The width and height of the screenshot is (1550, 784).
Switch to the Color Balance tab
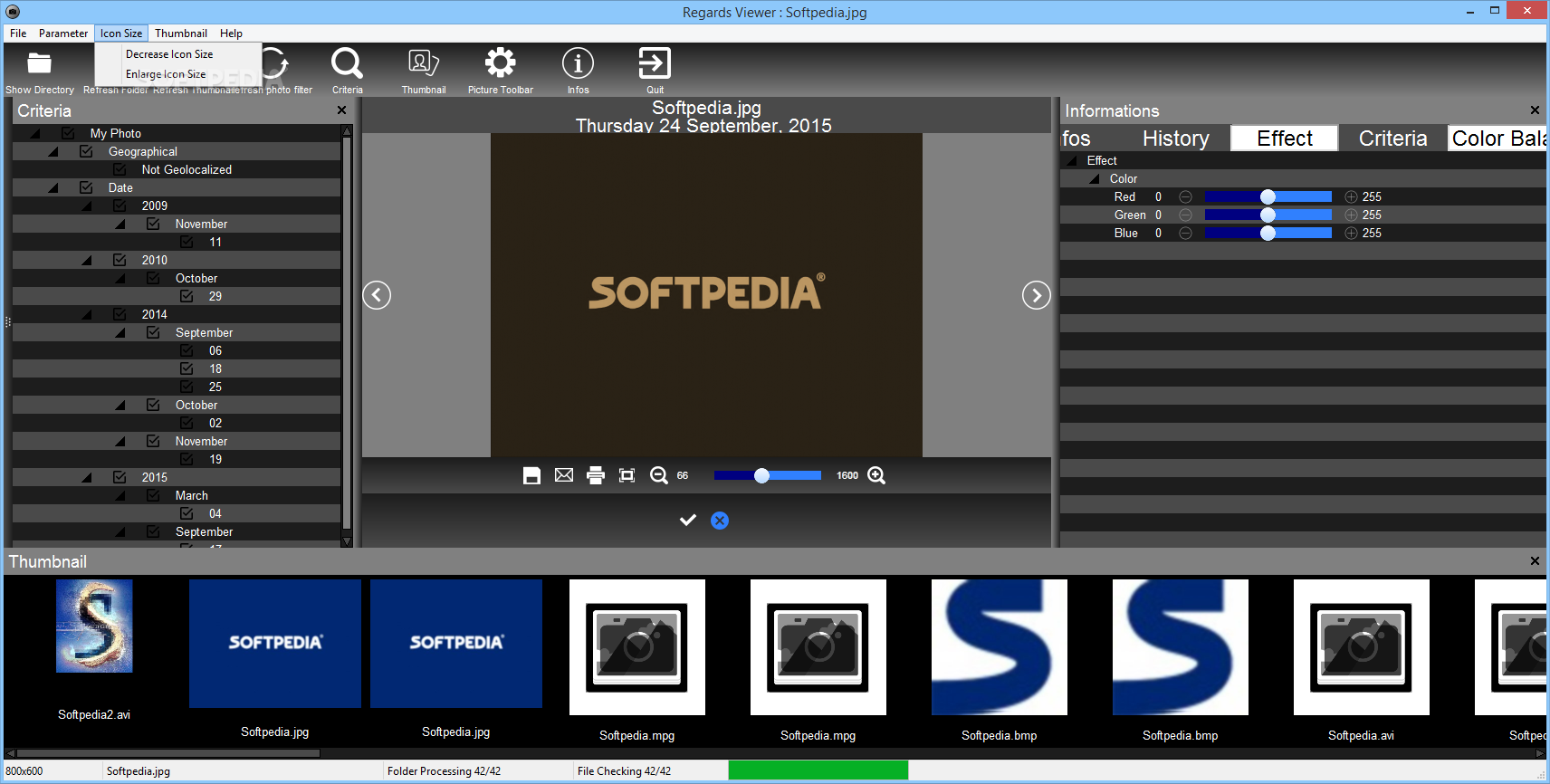1497,139
